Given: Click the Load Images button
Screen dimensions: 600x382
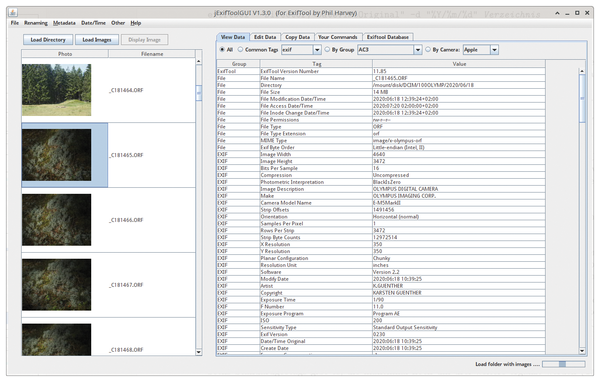Looking at the screenshot, I should coord(97,40).
